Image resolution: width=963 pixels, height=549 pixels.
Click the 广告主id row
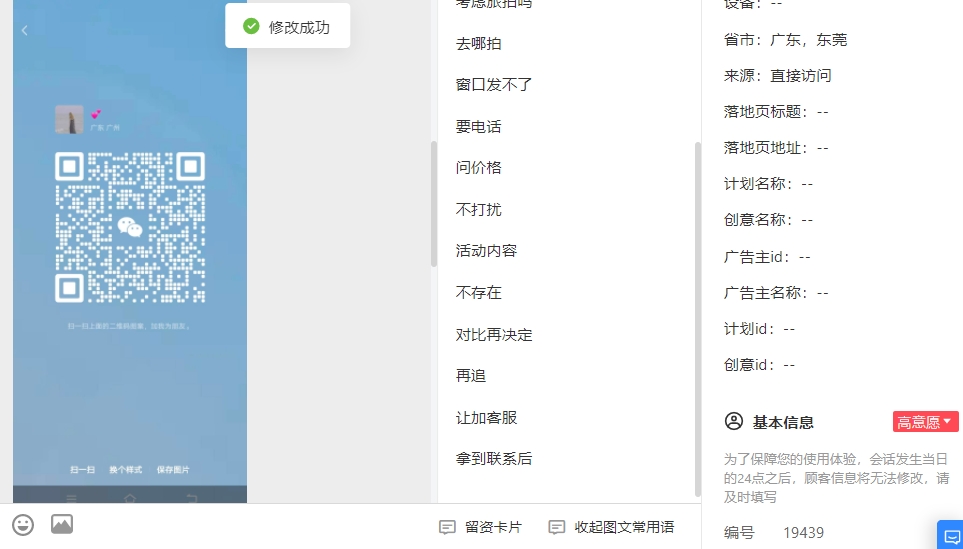[767, 257]
